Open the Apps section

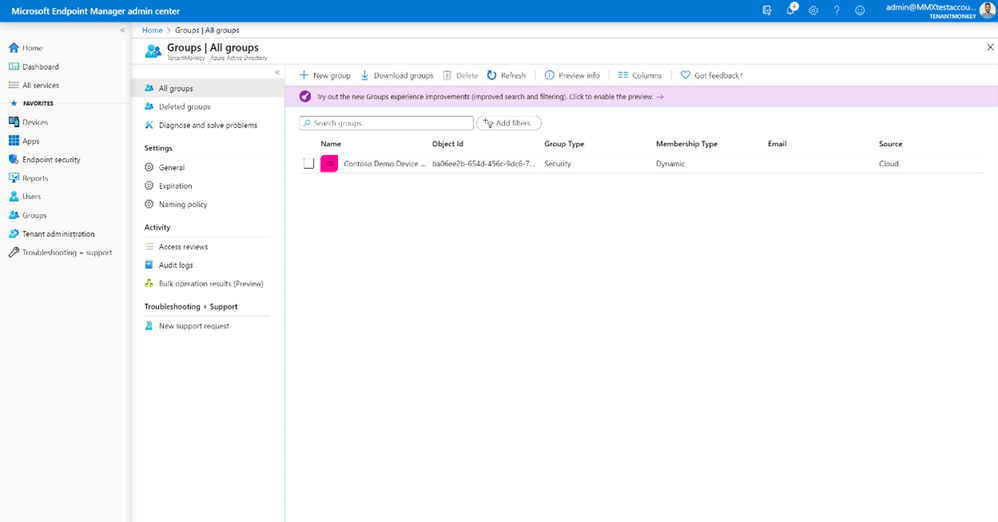(x=24, y=141)
